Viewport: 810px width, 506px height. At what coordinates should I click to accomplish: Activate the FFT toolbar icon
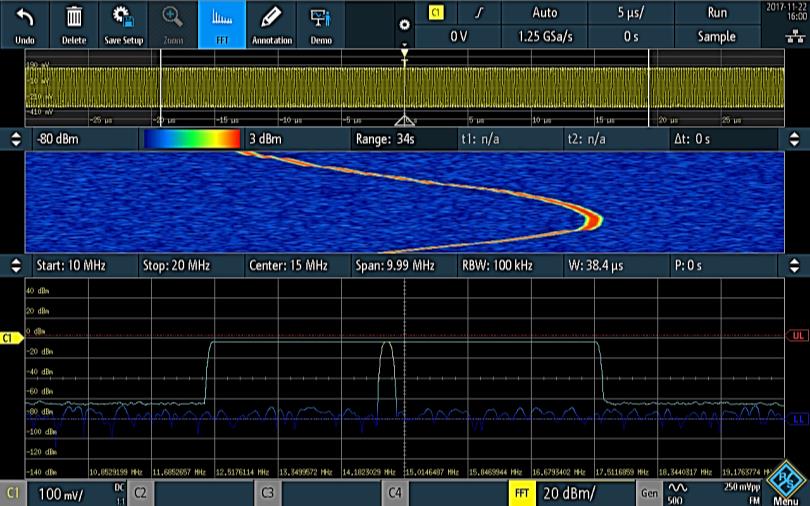pos(222,24)
